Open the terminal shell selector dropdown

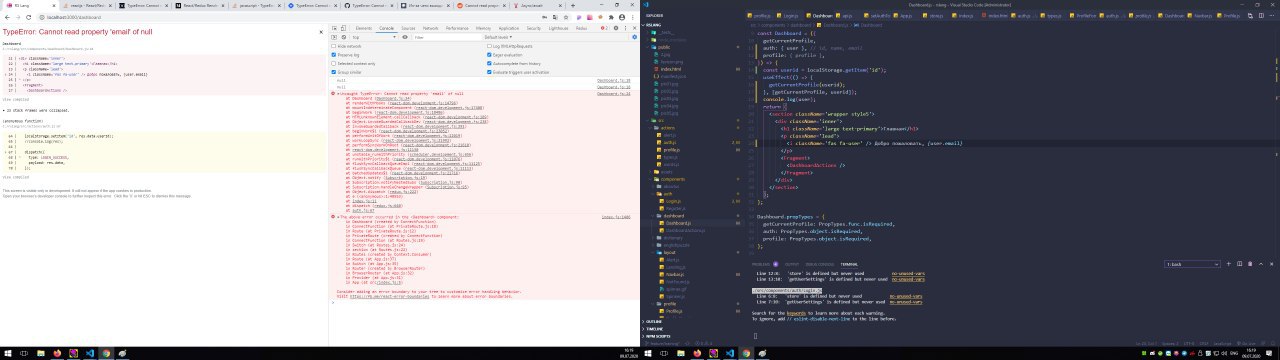[x=1191, y=264]
